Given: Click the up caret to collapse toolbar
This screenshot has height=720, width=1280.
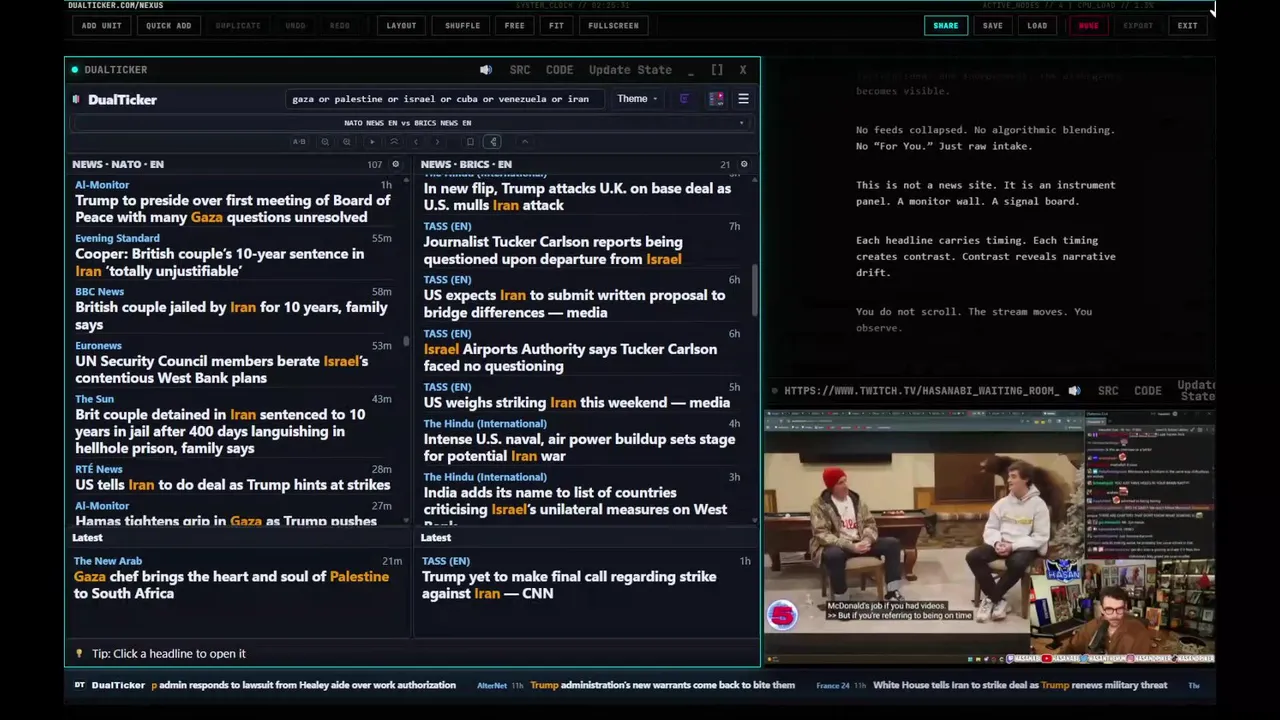Looking at the screenshot, I should pos(525,142).
